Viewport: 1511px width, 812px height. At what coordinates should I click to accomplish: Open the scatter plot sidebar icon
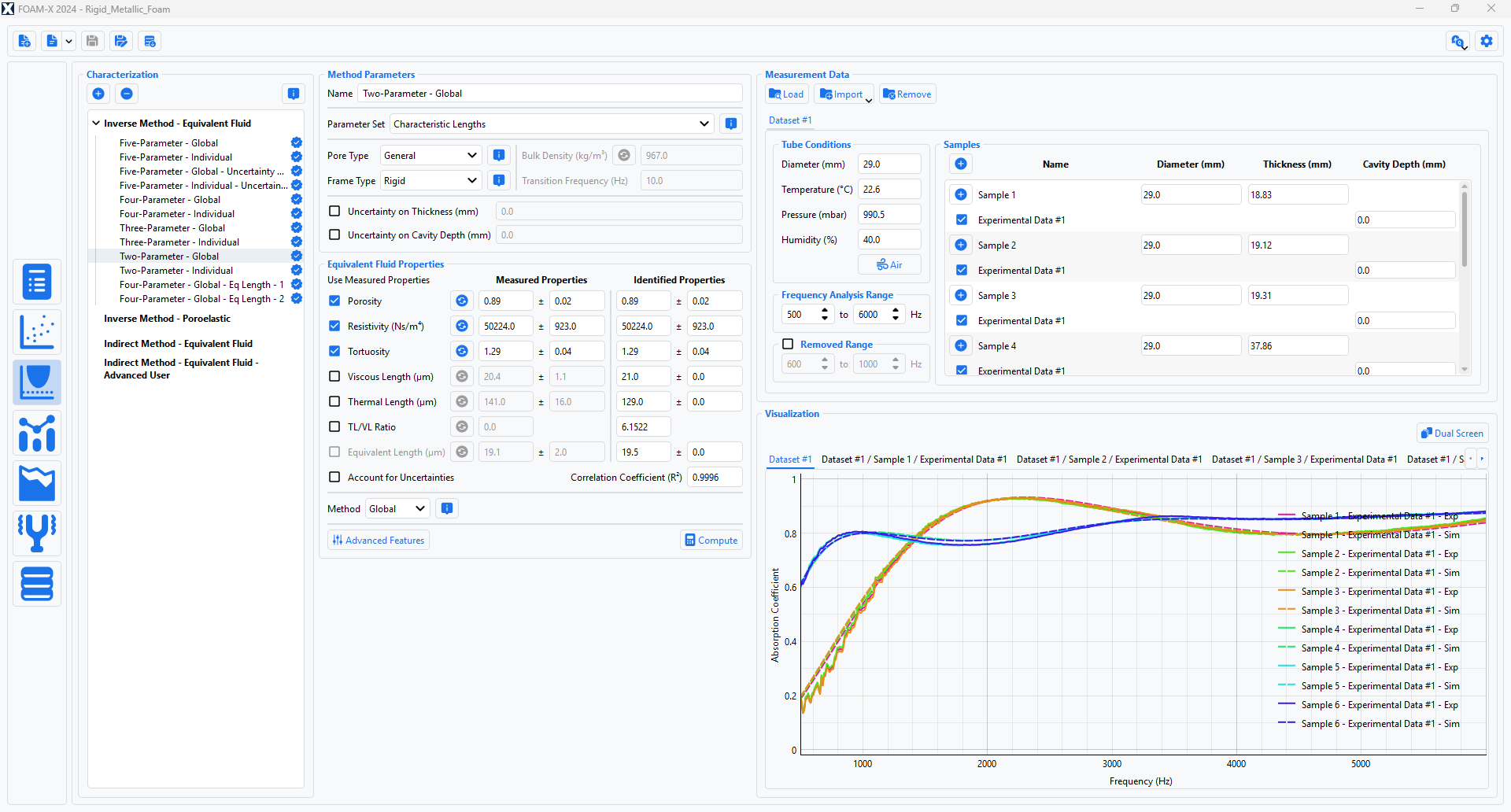37,332
